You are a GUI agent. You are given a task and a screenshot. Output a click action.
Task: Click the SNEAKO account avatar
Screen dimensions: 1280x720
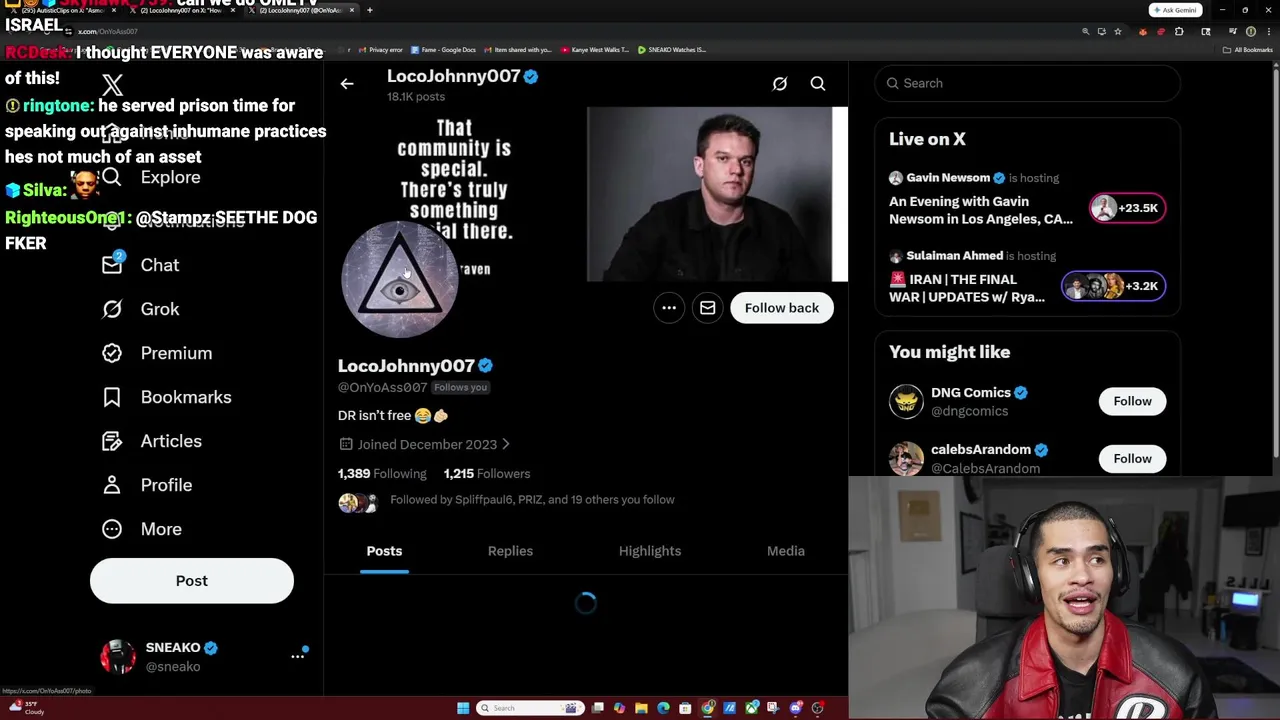118,656
